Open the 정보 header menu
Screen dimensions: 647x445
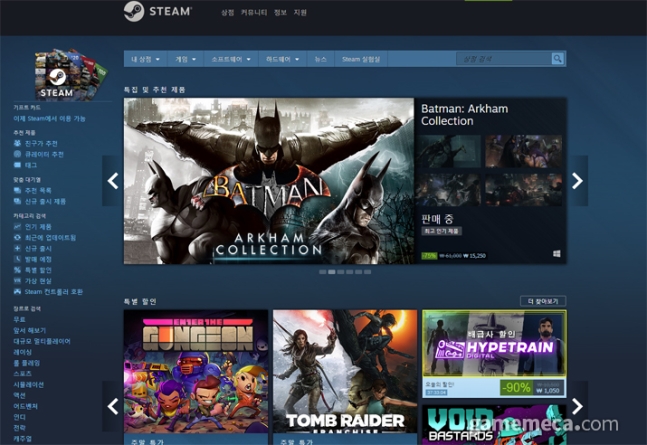tap(280, 12)
